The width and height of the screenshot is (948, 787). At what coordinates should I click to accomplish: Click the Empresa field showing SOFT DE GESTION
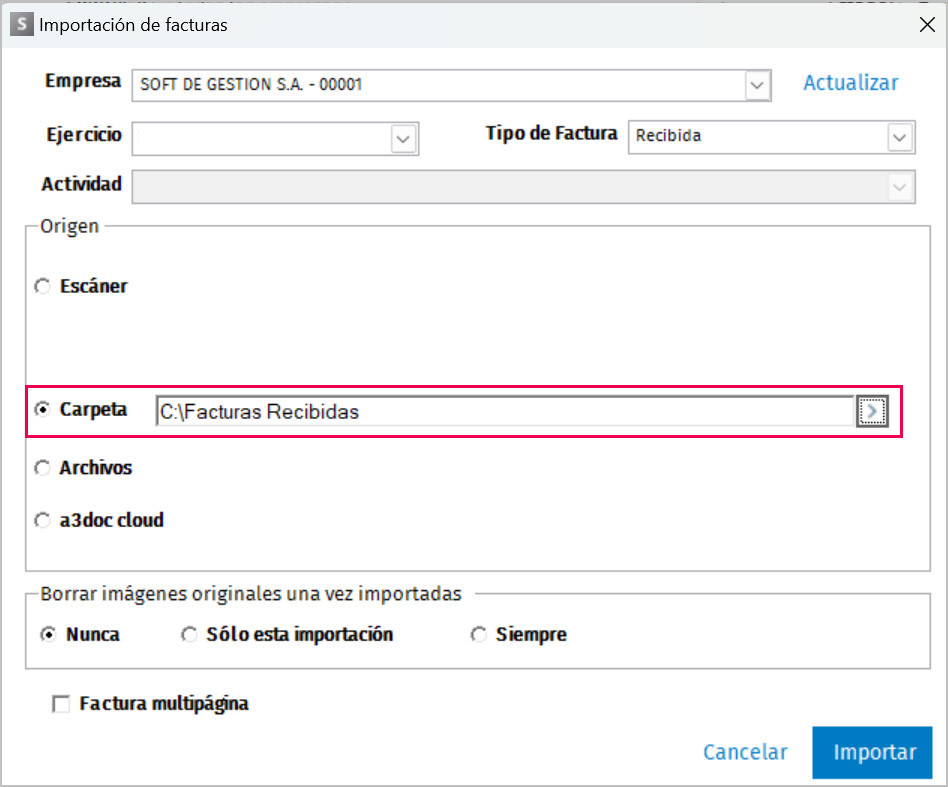[x=451, y=85]
